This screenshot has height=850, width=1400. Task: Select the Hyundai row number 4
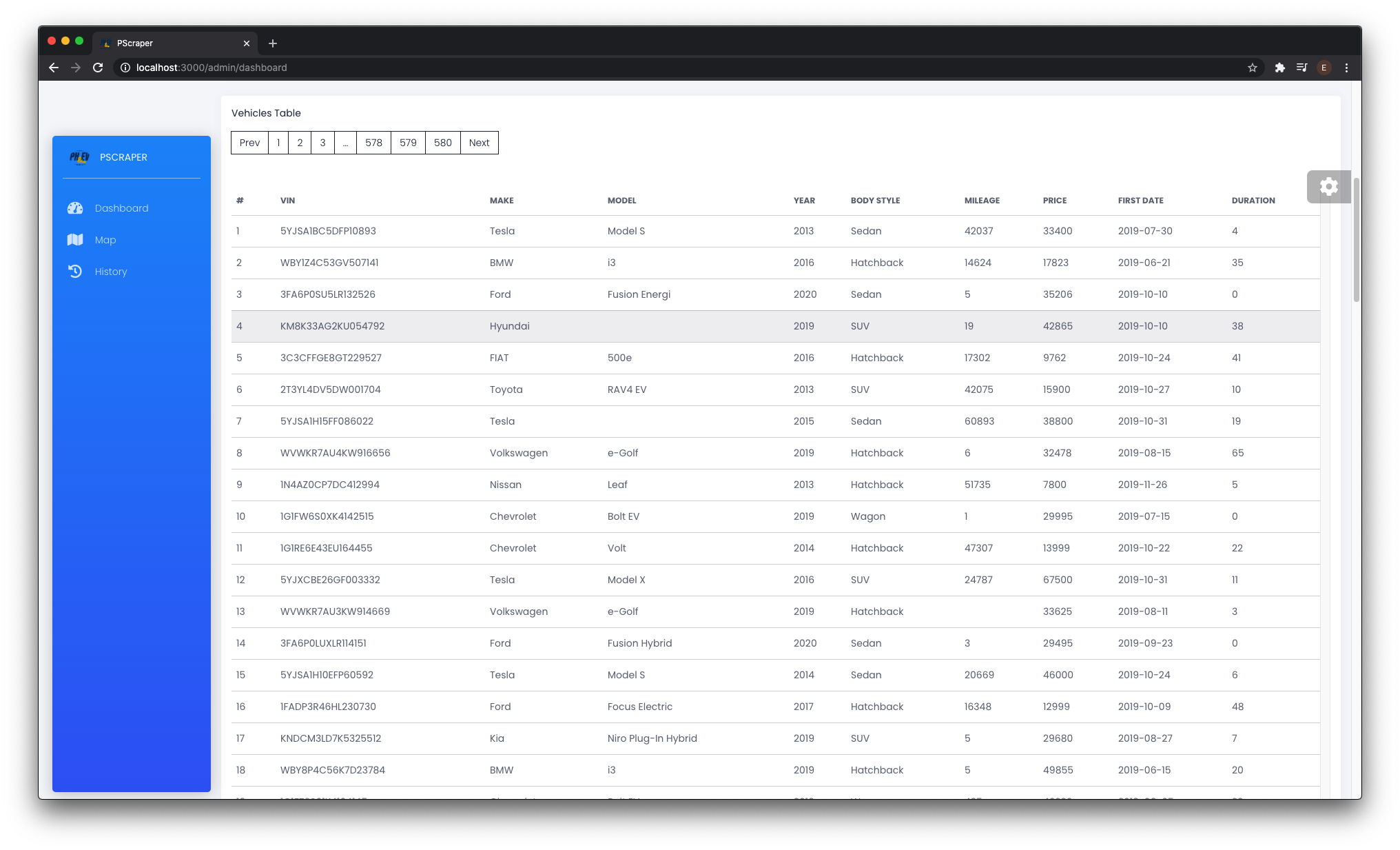click(239, 326)
